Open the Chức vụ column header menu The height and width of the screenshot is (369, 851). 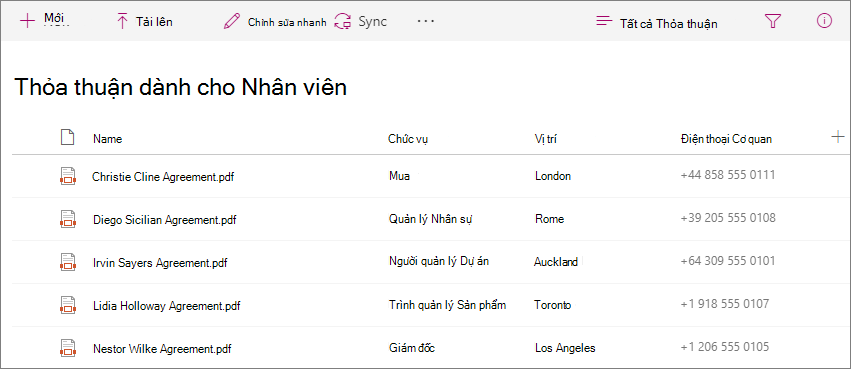(408, 139)
